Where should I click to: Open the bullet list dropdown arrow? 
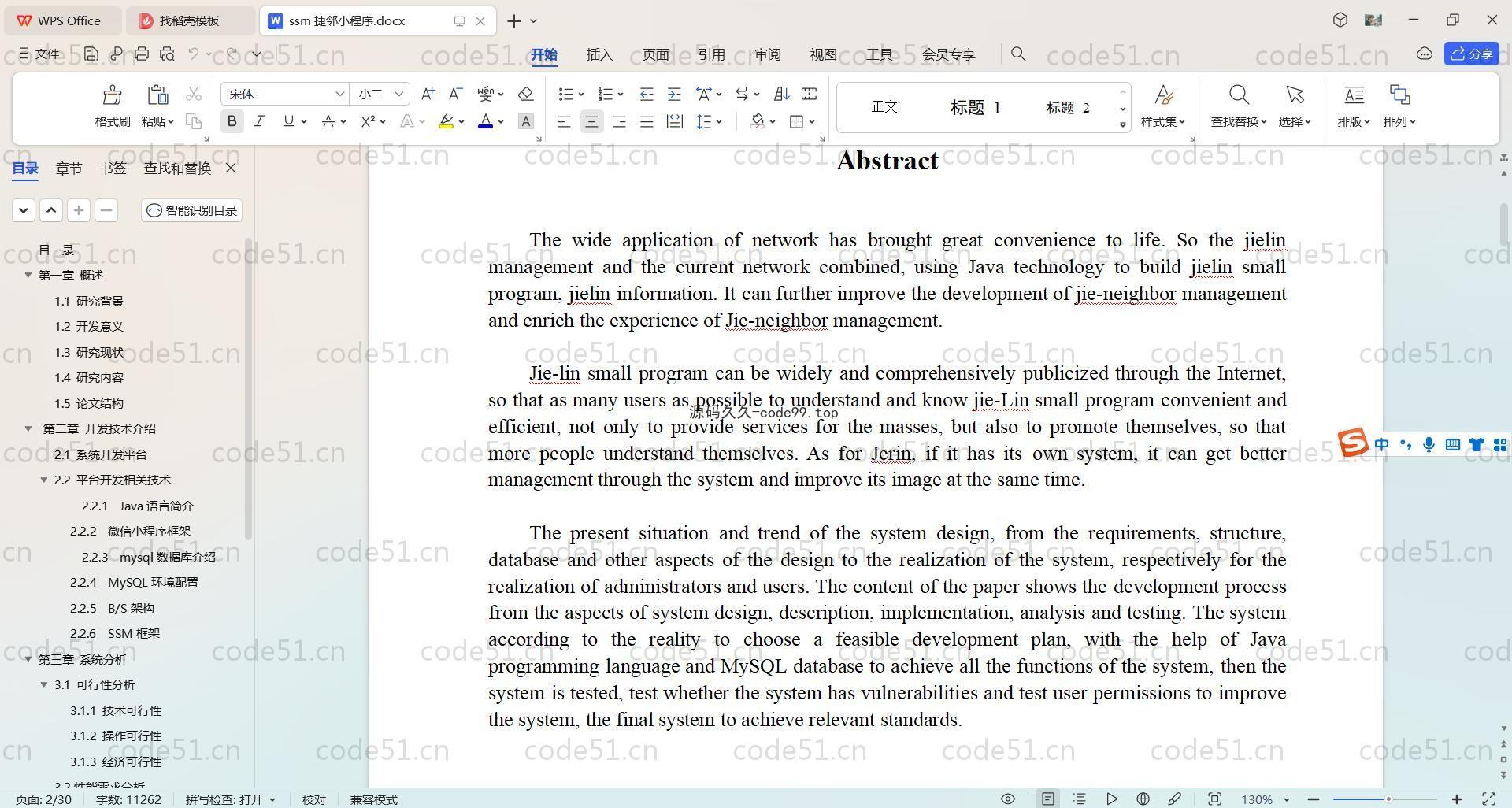point(581,94)
